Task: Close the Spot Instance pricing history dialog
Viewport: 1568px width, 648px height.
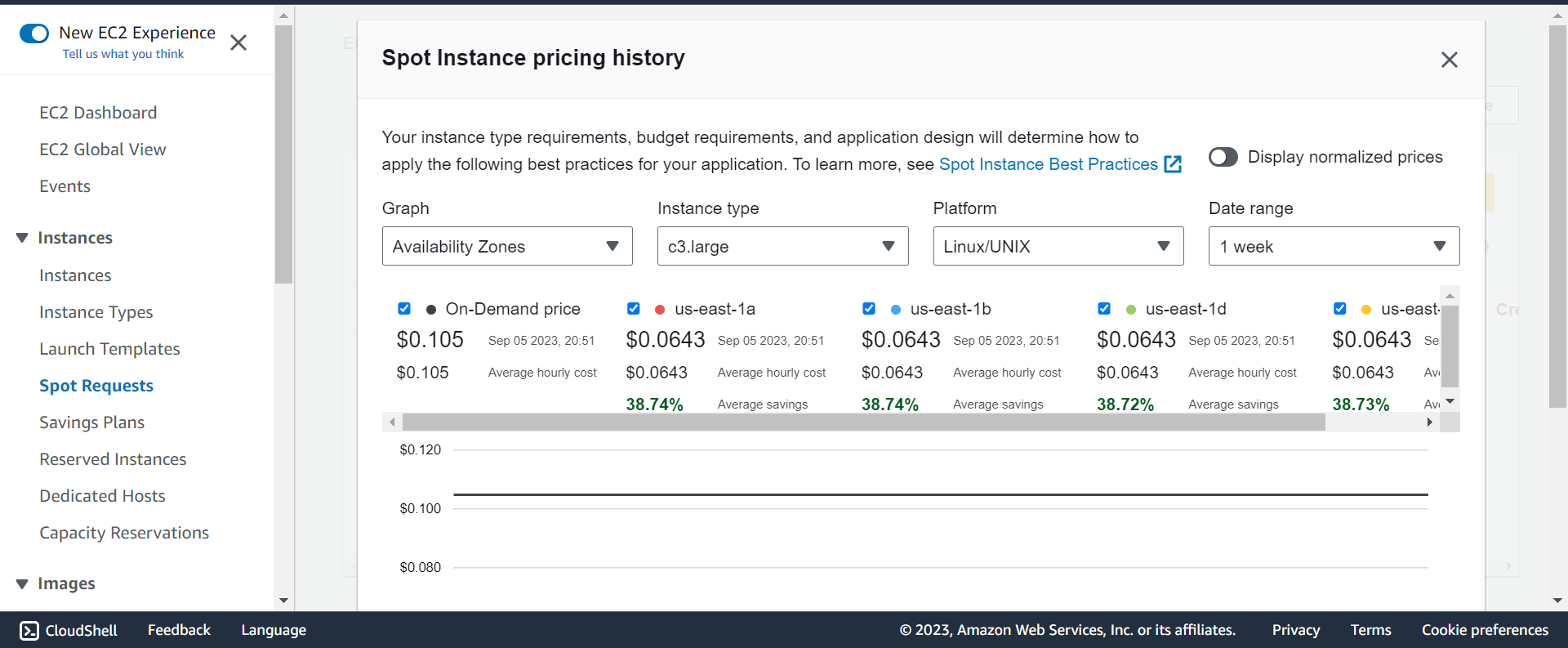Action: pyautogui.click(x=1449, y=60)
